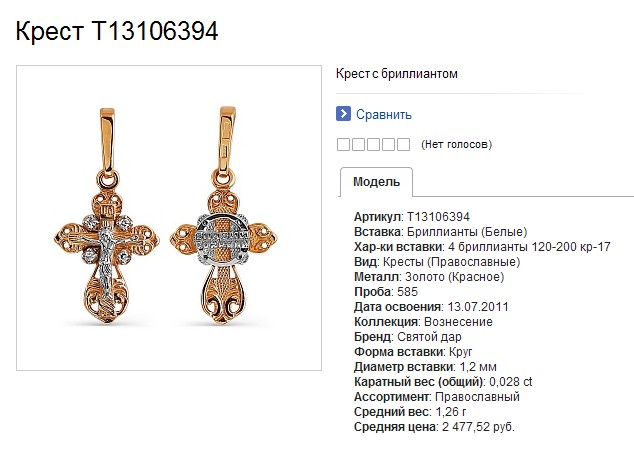Image resolution: width=634 pixels, height=454 pixels.
Task: Select the Артикул T13106394 value
Action: [x=438, y=217]
